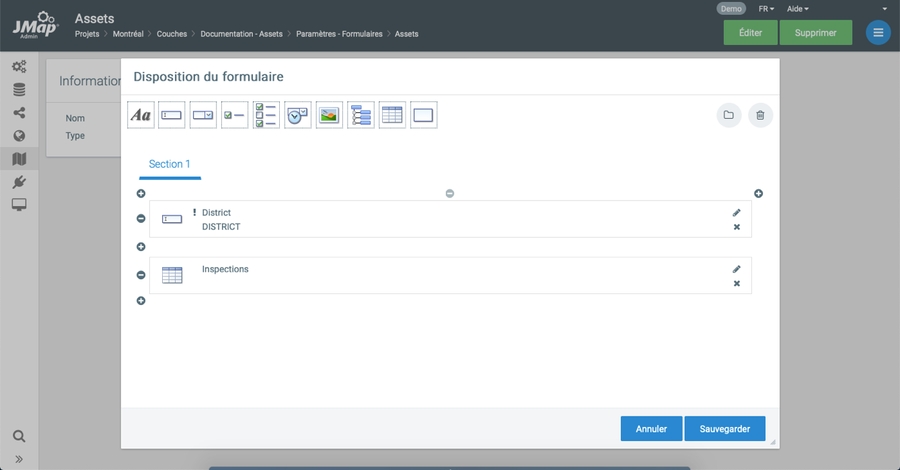
Task: Add a text input field component
Action: point(172,115)
